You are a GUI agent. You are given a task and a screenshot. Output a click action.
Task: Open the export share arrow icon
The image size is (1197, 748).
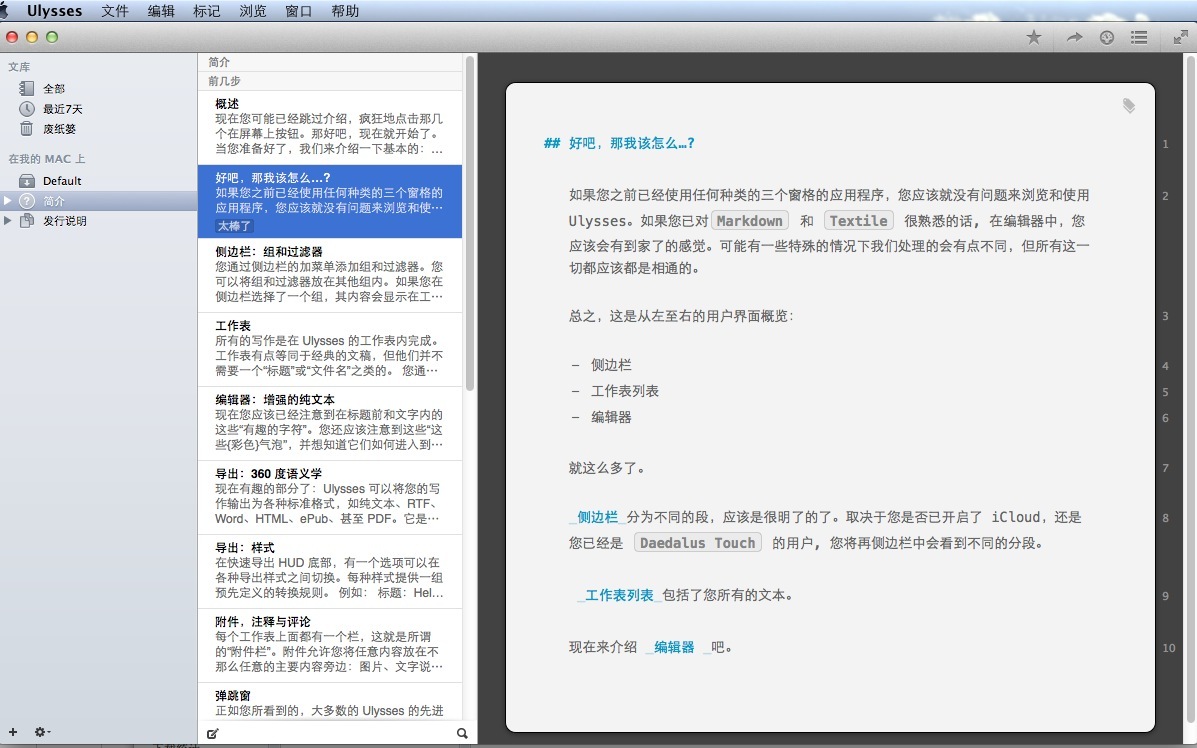pos(1074,37)
